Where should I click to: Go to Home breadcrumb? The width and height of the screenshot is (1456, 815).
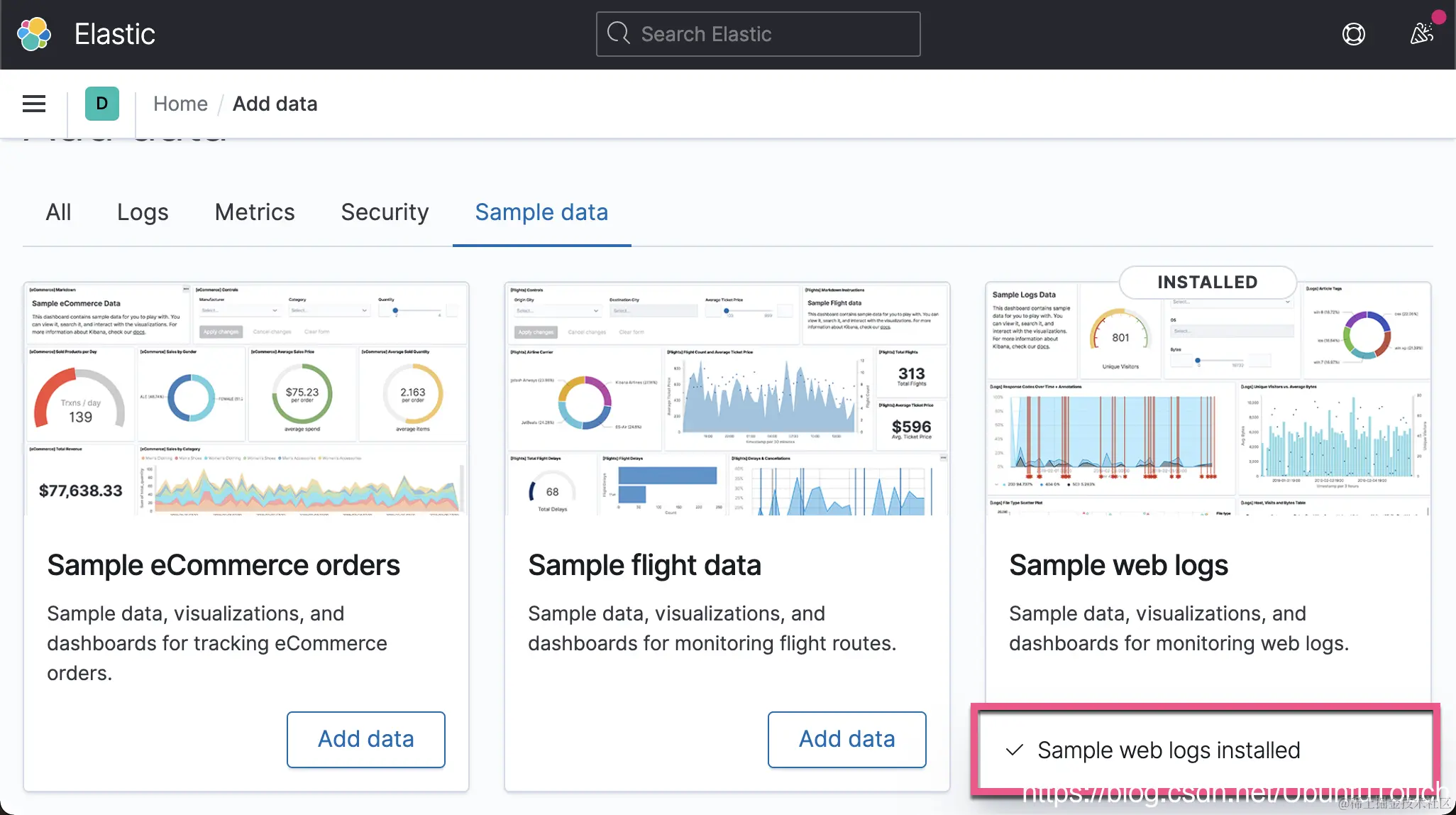coord(180,104)
